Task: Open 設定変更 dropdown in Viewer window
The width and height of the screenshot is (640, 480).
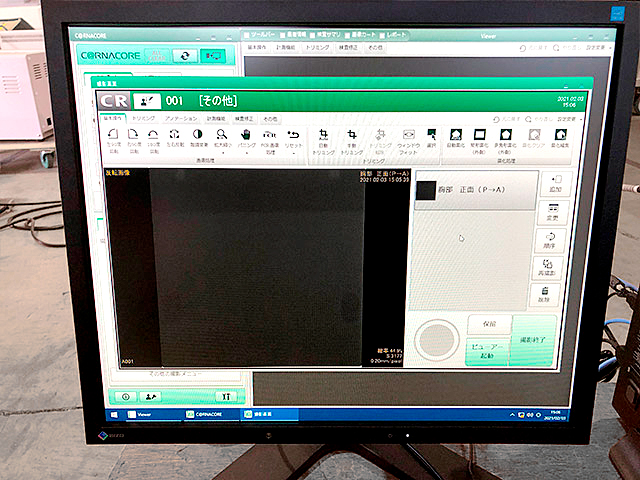Action: [x=599, y=48]
